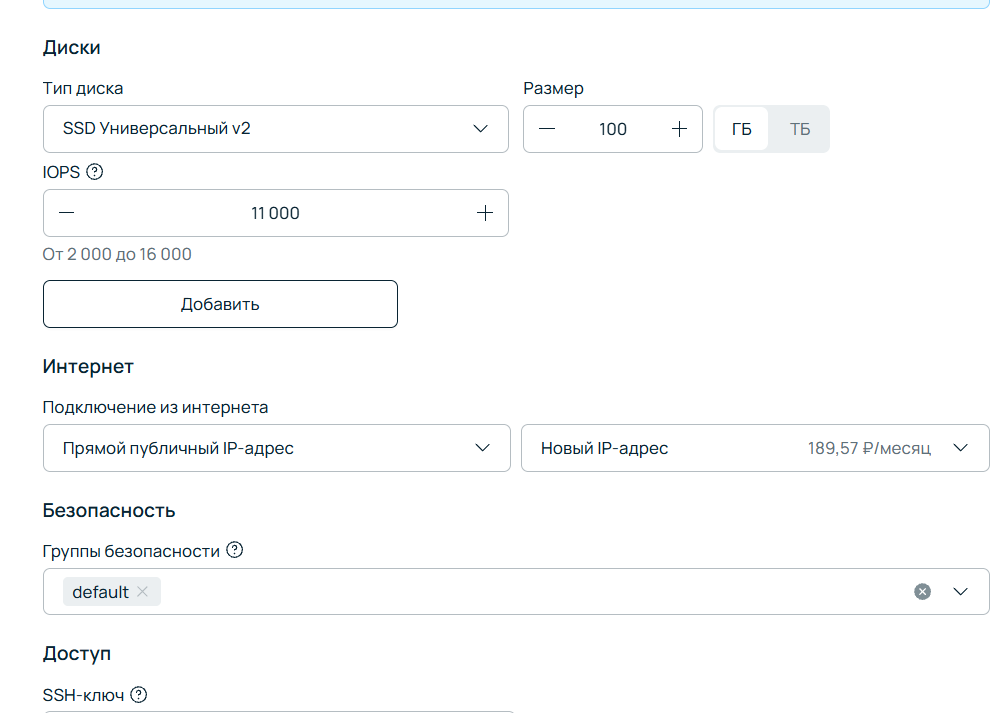
Task: Click the IOPS value 11 000 field
Action: 275,213
